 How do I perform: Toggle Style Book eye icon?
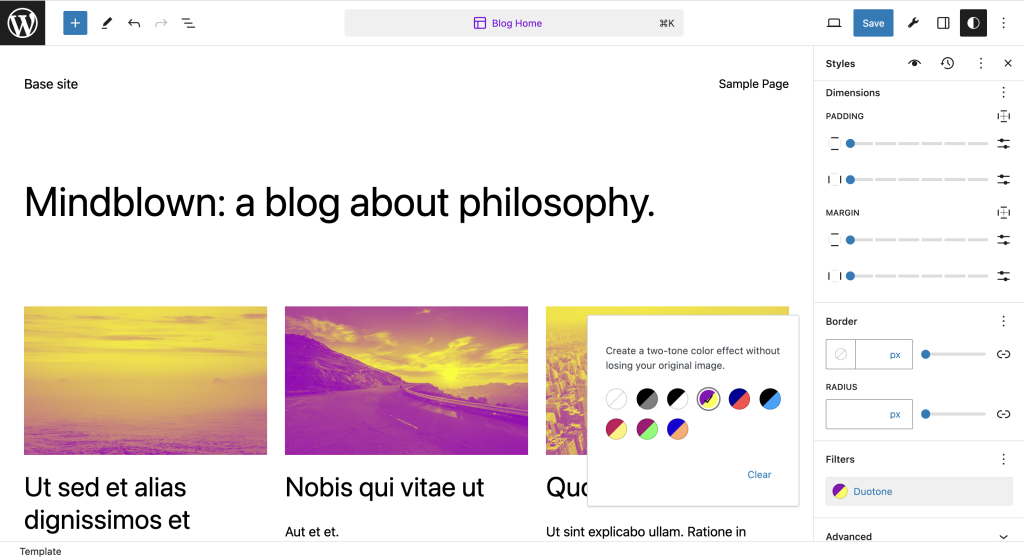click(914, 63)
